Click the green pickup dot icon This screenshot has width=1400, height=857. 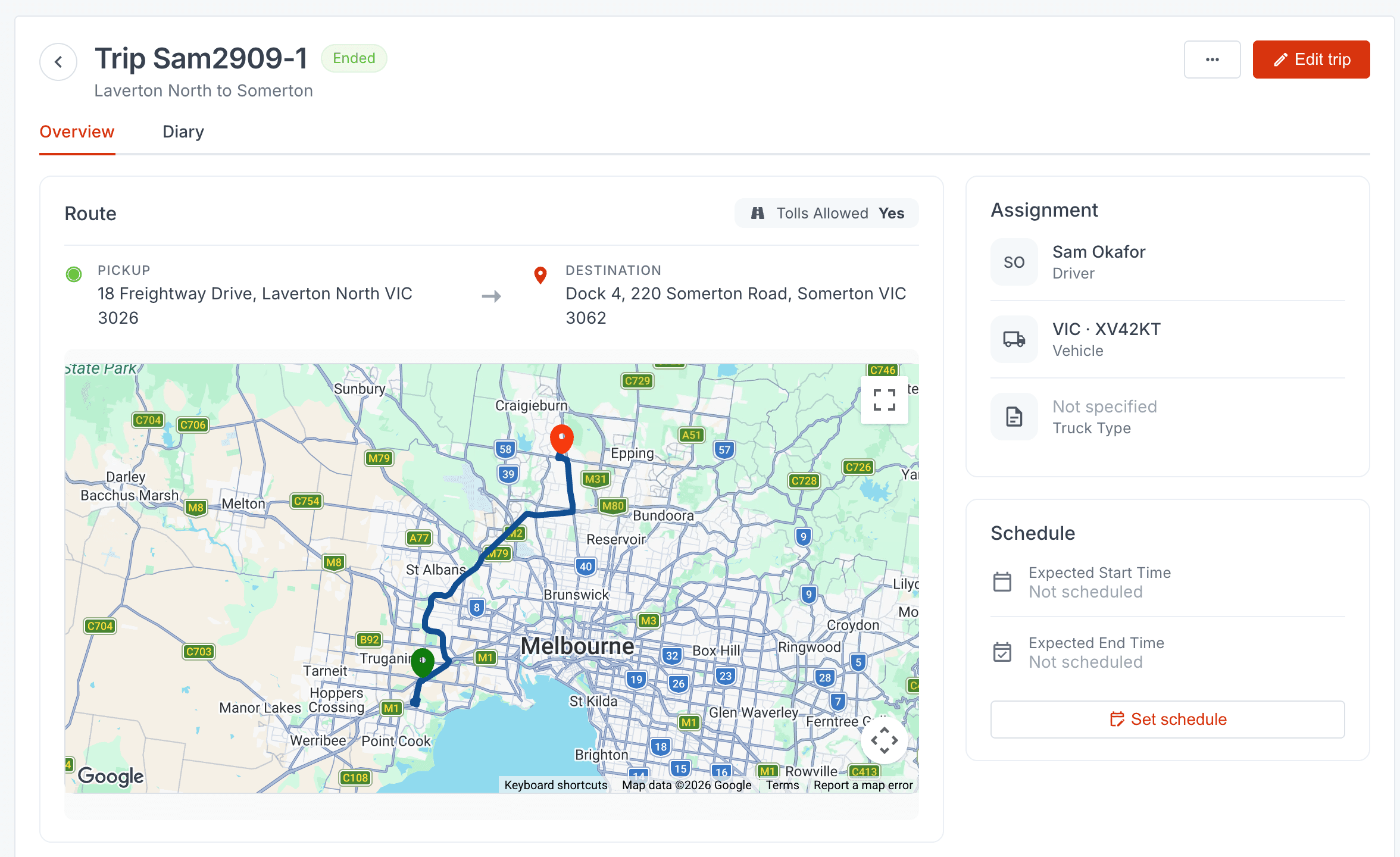[74, 274]
